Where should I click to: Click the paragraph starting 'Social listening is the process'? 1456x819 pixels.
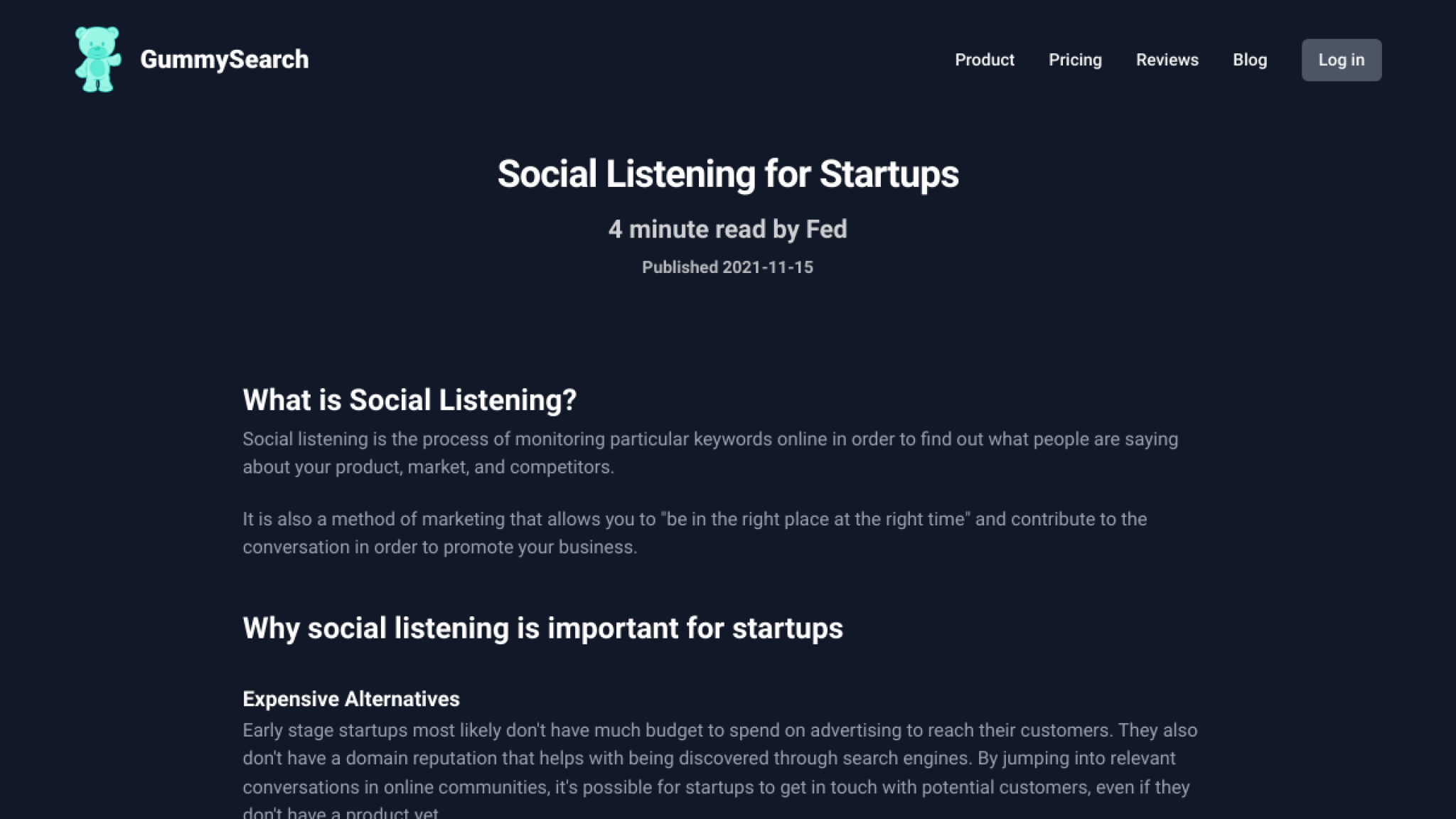pos(710,453)
